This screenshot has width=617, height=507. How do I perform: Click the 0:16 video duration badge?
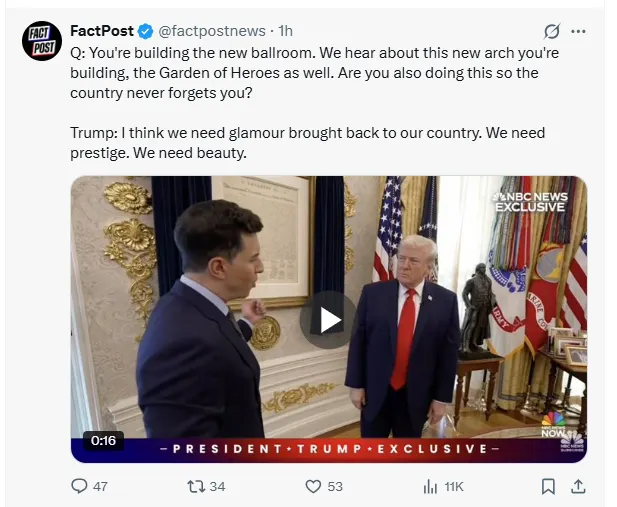point(103,440)
